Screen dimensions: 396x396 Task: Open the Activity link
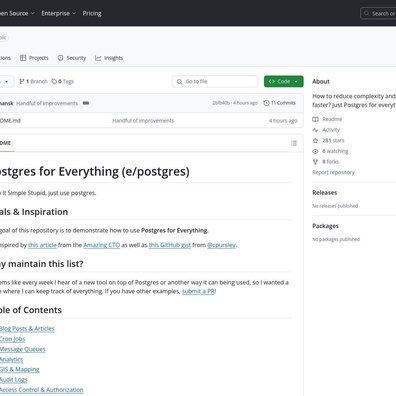tap(331, 130)
